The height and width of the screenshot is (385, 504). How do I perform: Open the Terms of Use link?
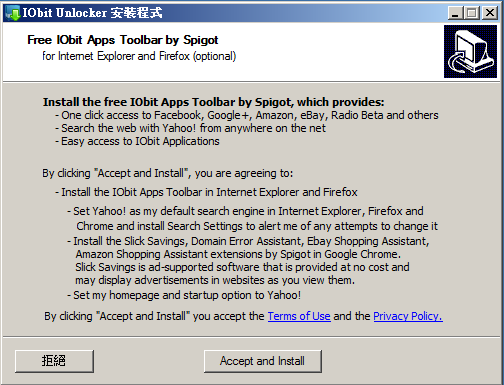tap(299, 316)
